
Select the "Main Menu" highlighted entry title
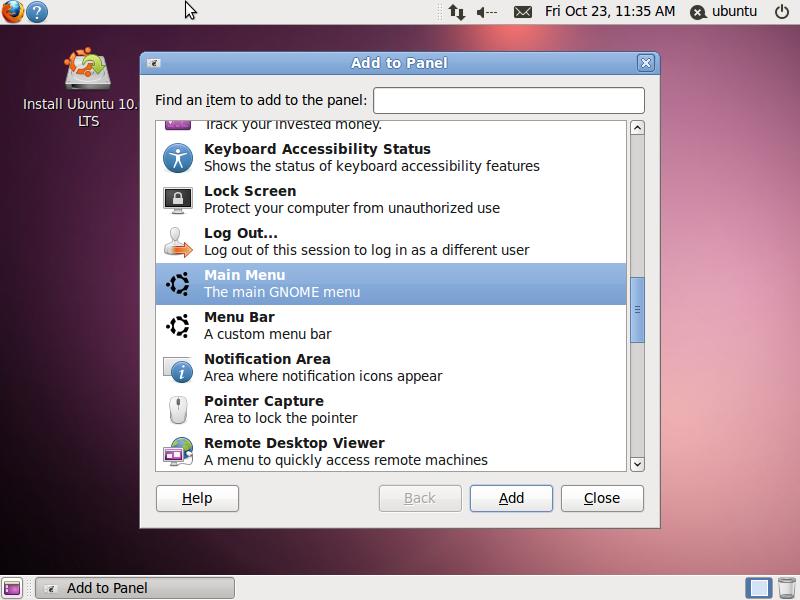pyautogui.click(x=244, y=275)
